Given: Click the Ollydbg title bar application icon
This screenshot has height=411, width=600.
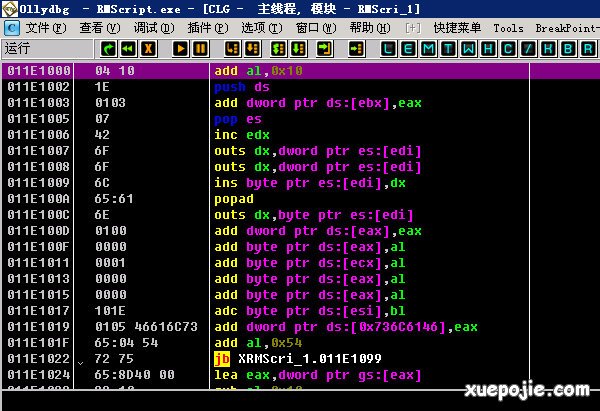Looking at the screenshot, I should point(9,9).
